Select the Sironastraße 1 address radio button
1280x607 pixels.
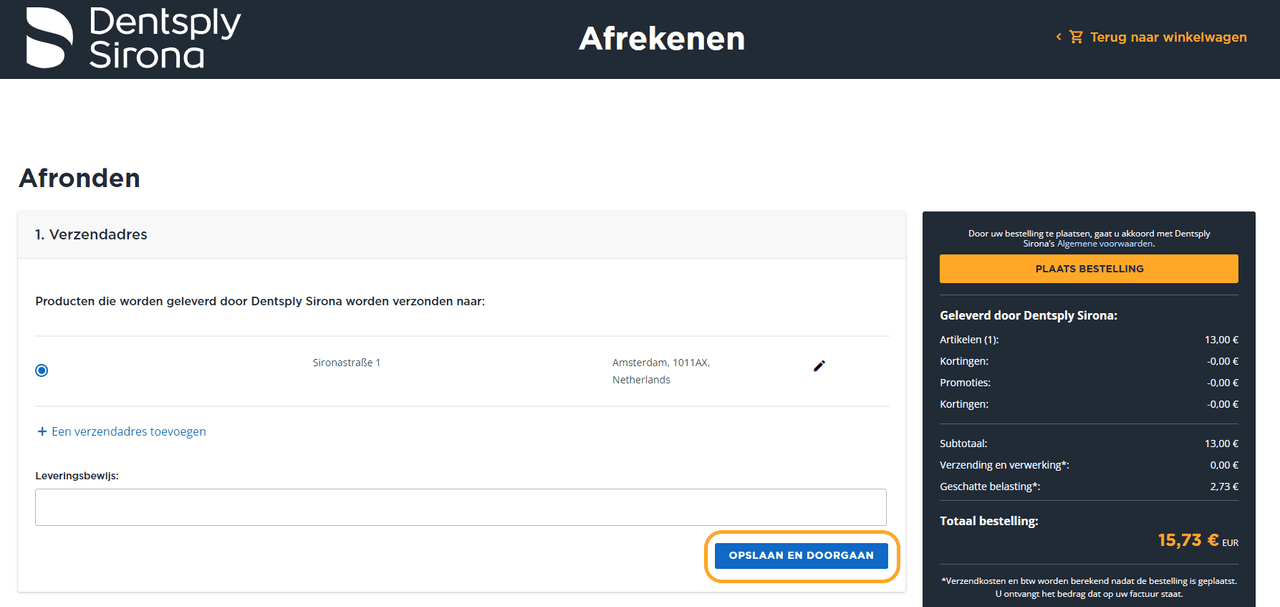(x=41, y=370)
